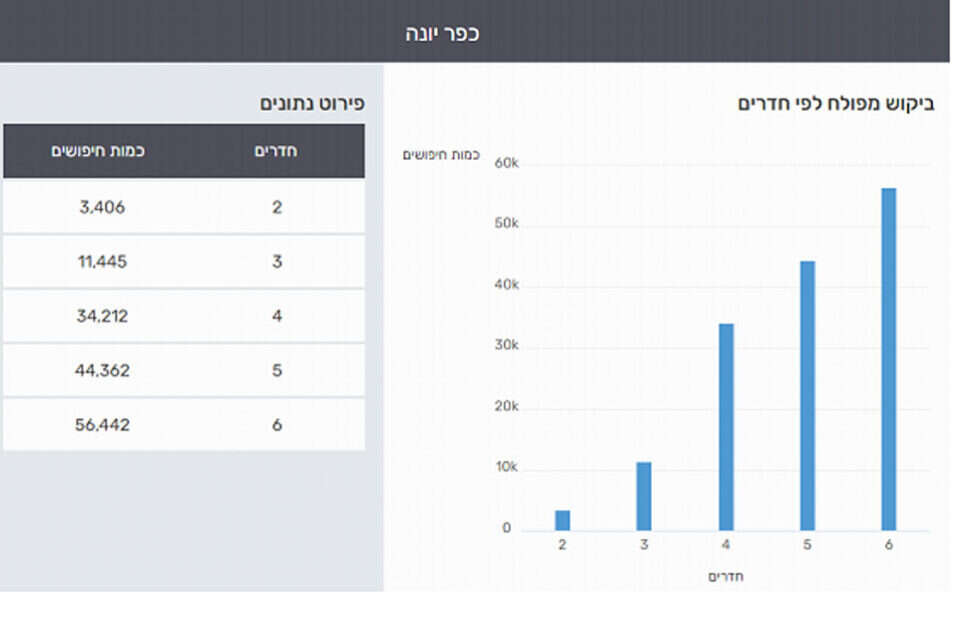Select the table row with 11,445 searches

coord(183,262)
